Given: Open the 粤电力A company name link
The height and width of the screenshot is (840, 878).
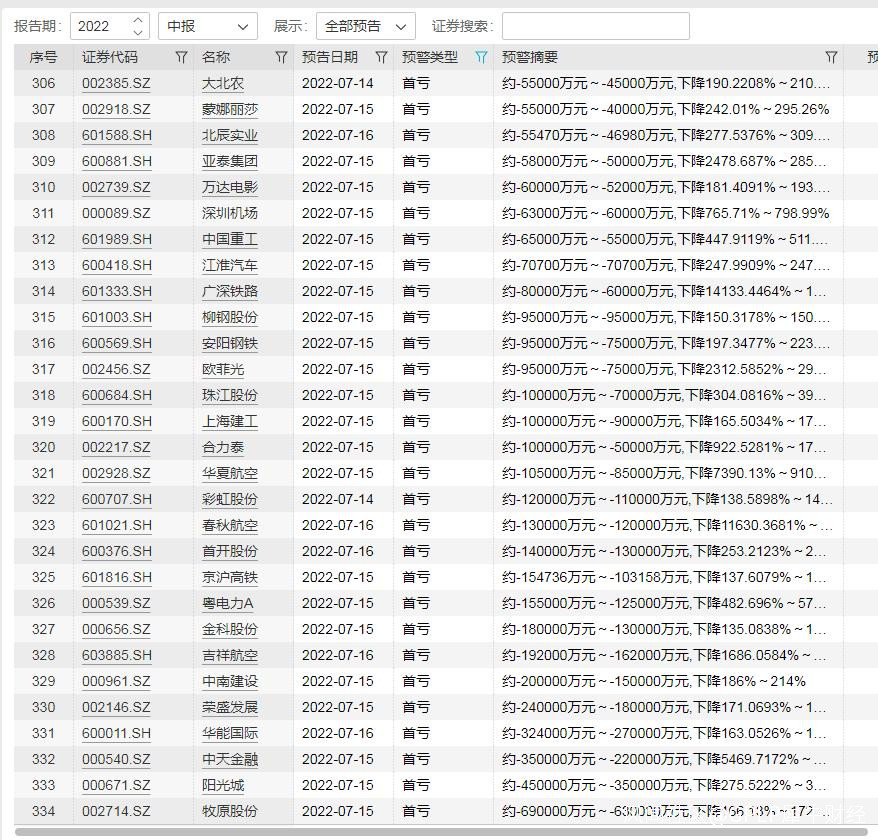Looking at the screenshot, I should point(227,603).
